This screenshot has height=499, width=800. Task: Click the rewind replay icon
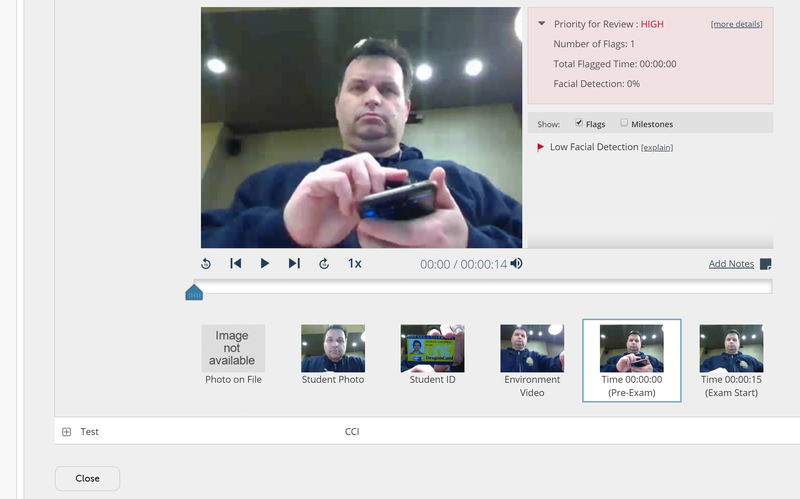point(206,263)
